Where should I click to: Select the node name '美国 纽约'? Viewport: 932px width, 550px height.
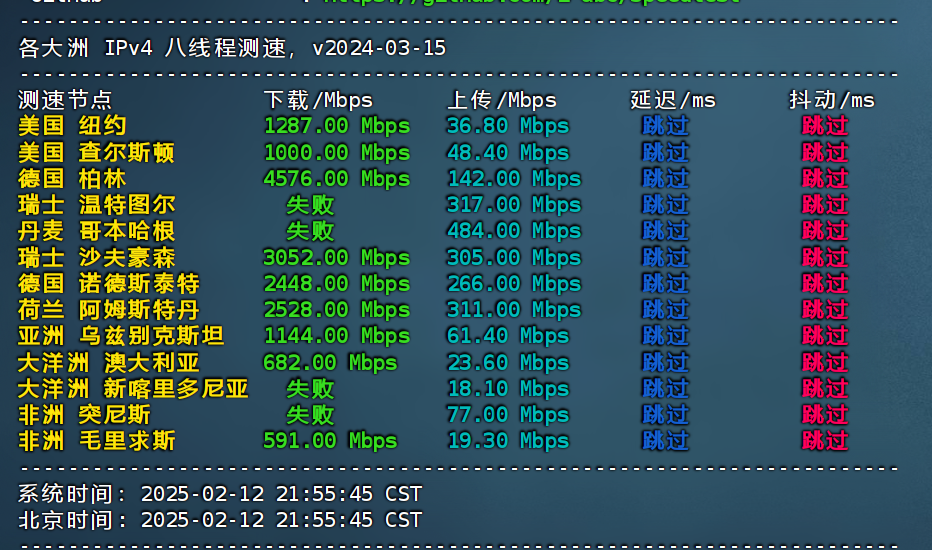[x=72, y=125]
